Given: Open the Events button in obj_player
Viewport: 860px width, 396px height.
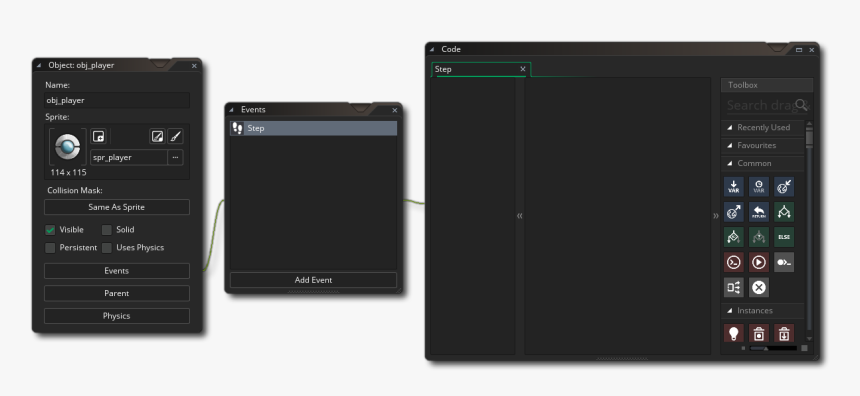Looking at the screenshot, I should [x=117, y=271].
